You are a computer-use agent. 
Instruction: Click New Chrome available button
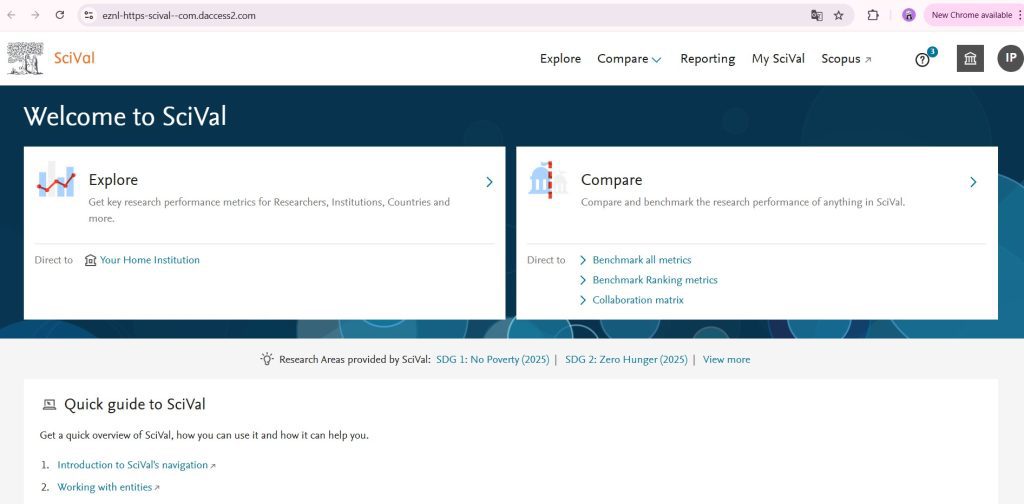tap(972, 15)
